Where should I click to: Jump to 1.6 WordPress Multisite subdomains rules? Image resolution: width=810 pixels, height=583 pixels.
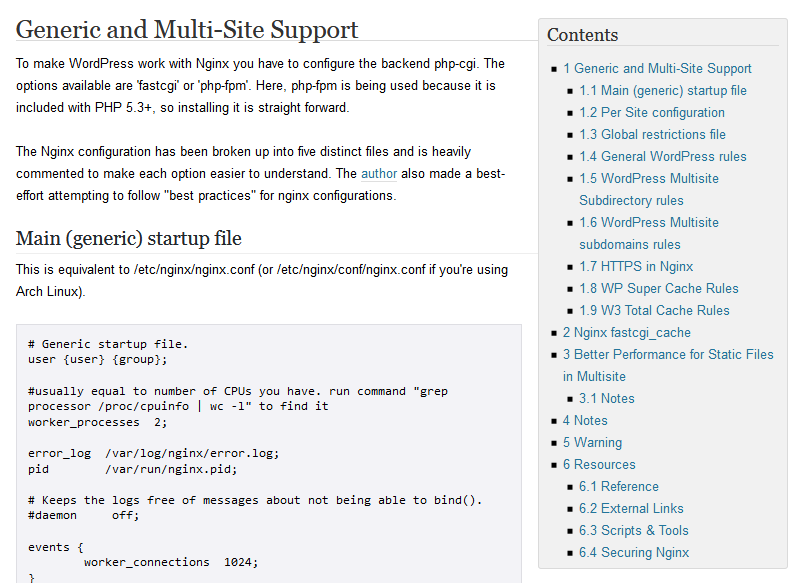click(649, 233)
